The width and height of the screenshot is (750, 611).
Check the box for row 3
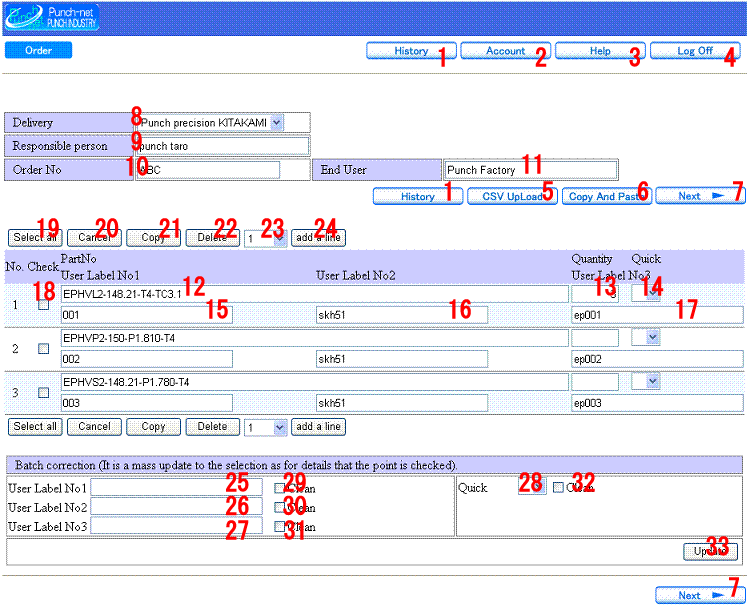44,393
